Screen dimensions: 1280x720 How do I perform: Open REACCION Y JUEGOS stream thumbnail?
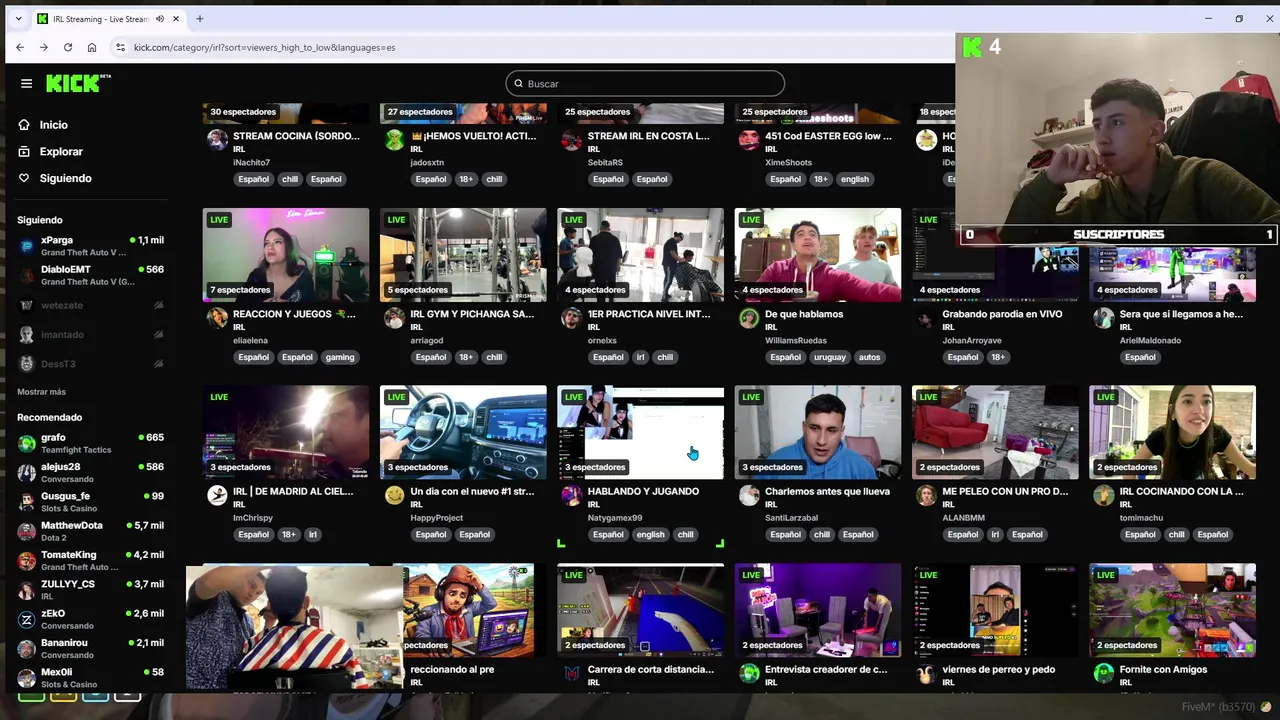[x=286, y=255]
